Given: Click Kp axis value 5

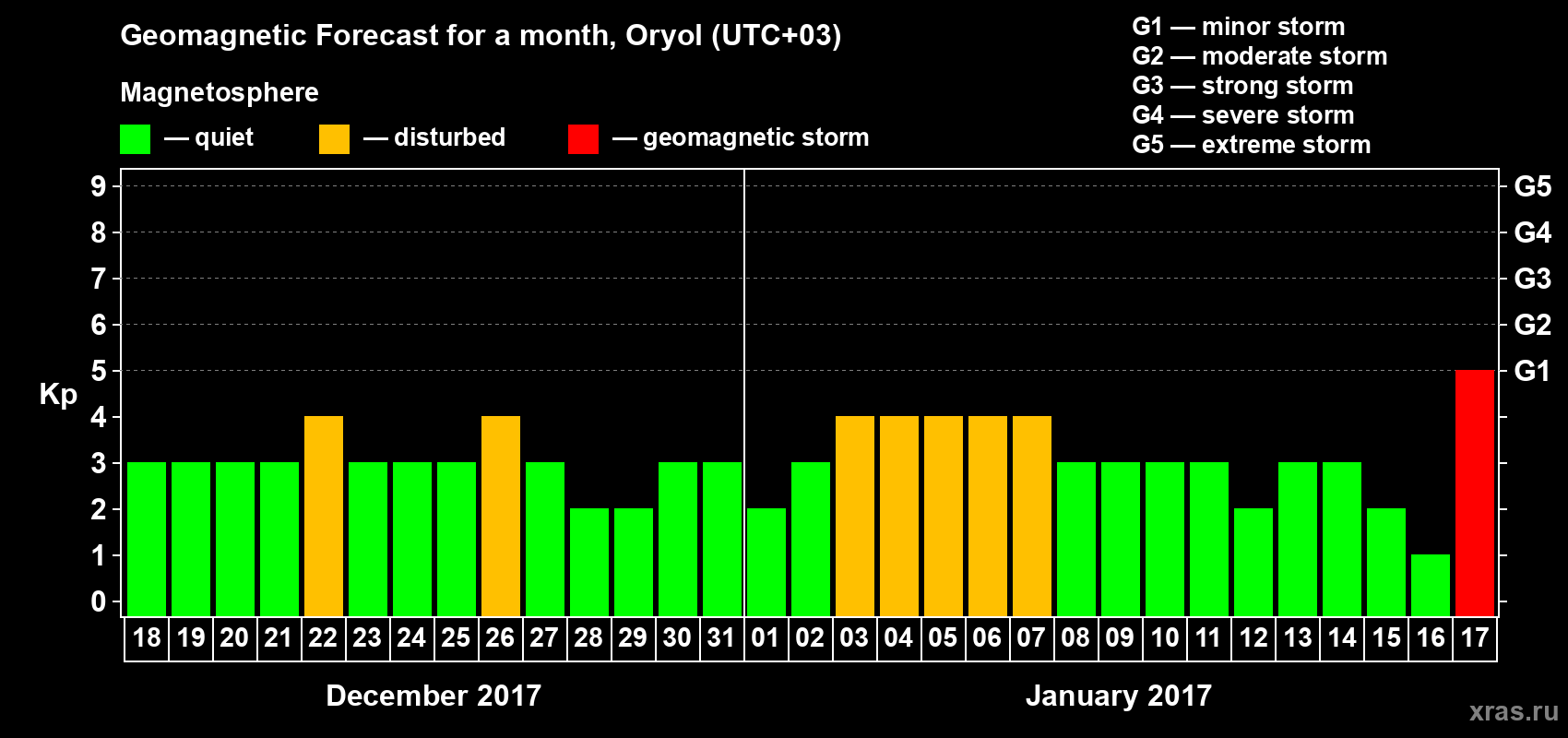Looking at the screenshot, I should tap(99, 371).
